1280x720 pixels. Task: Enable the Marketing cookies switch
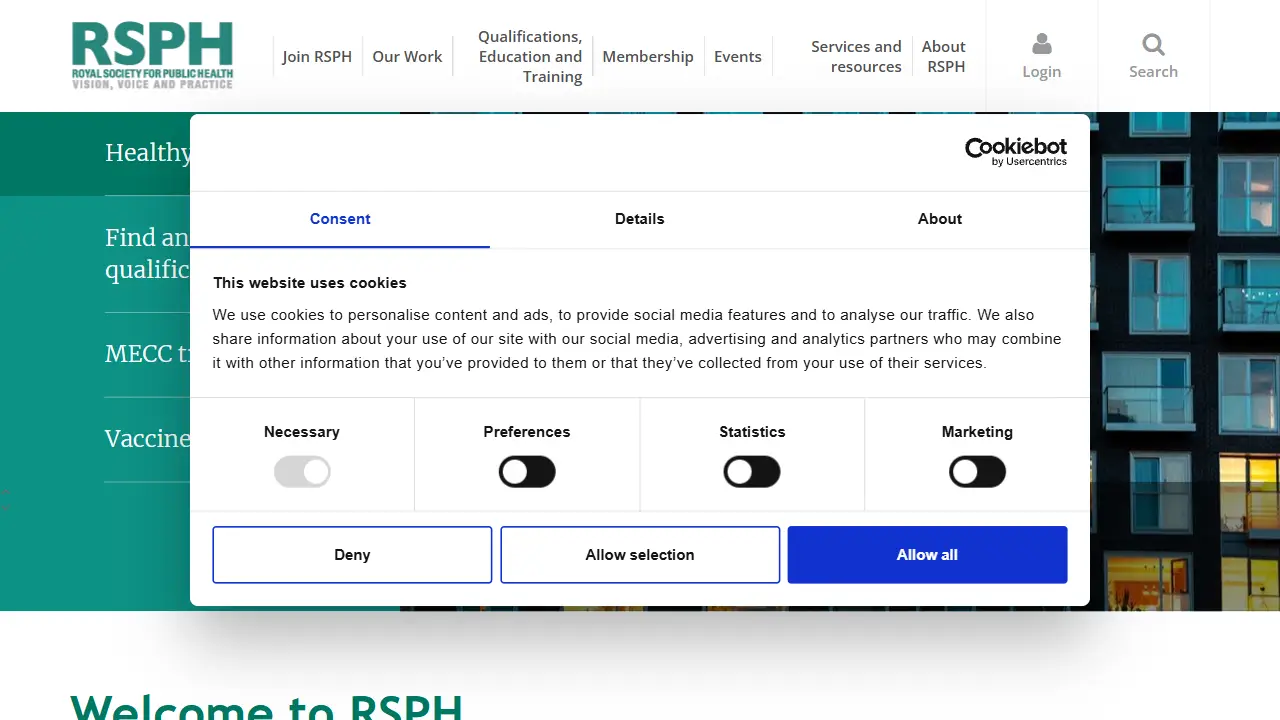point(977,472)
